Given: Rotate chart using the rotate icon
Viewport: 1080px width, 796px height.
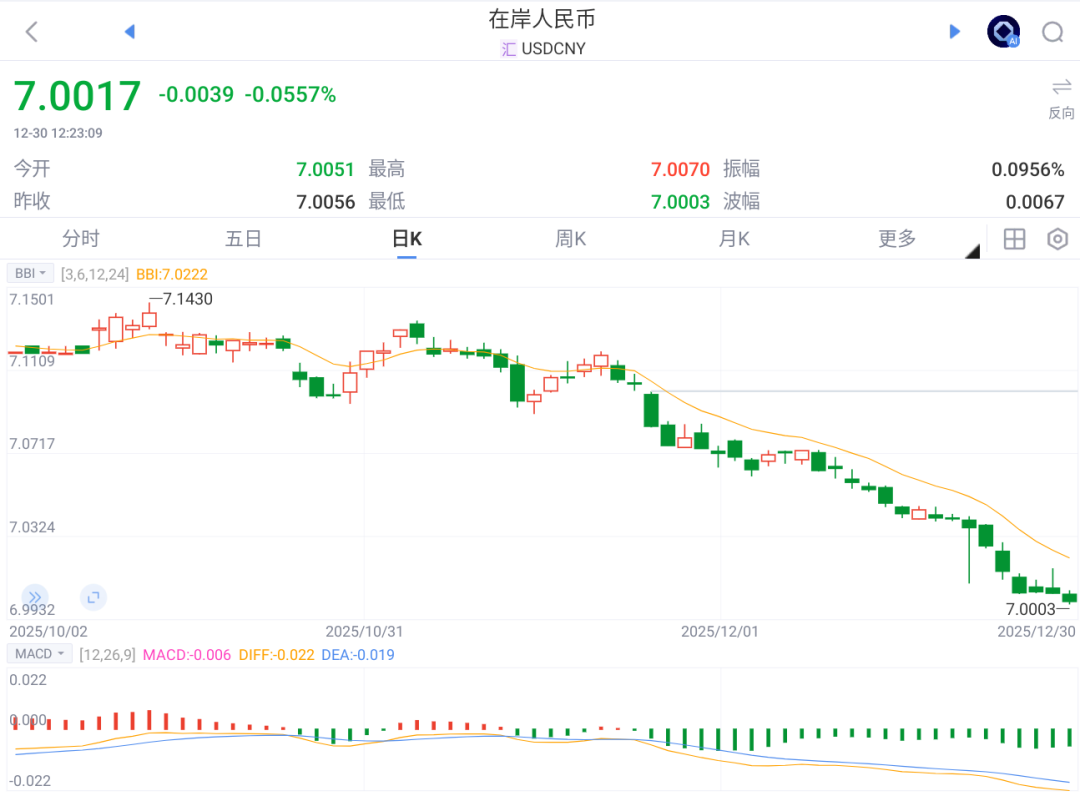Looking at the screenshot, I should (93, 597).
